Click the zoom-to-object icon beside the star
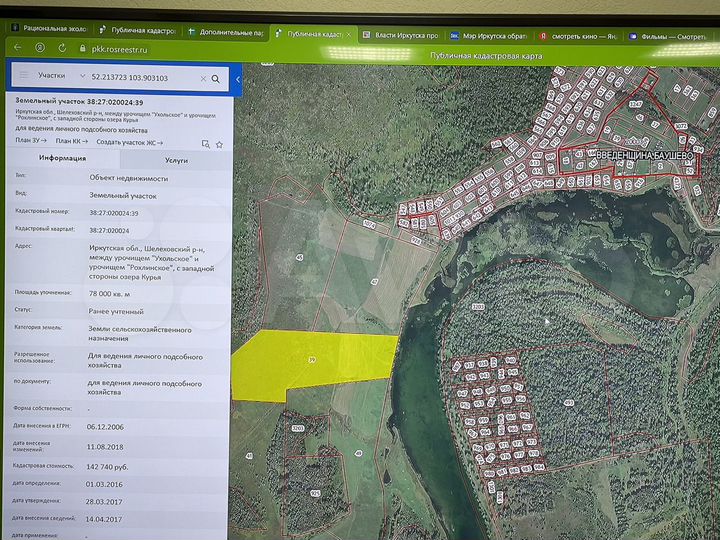The width and height of the screenshot is (720, 540). point(206,144)
